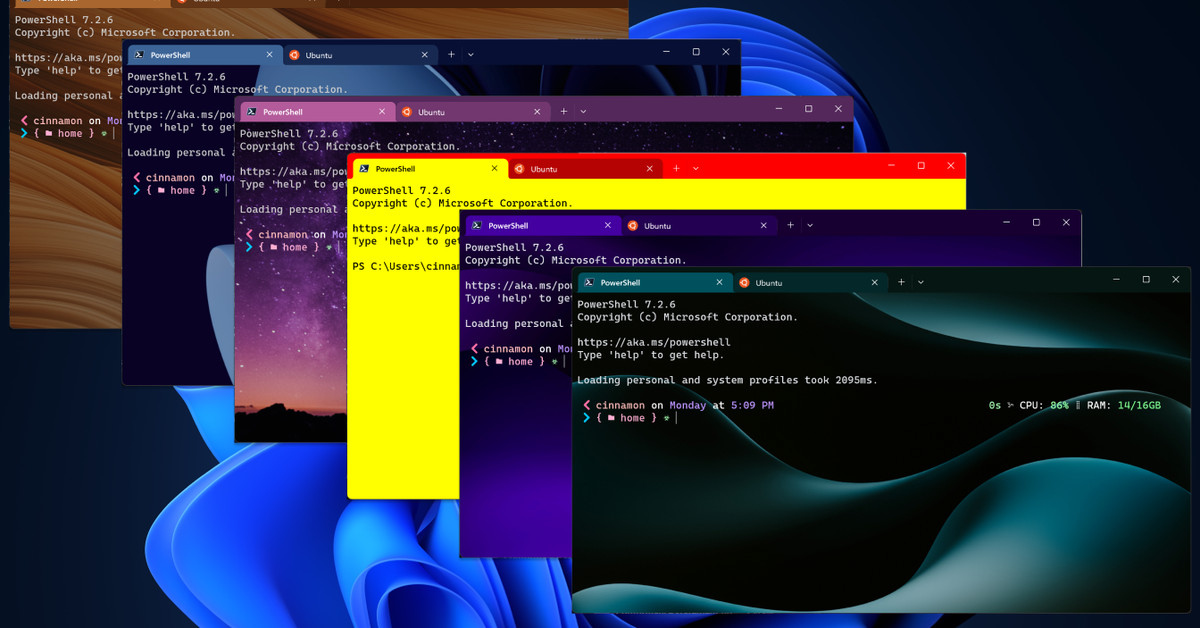This screenshot has height=628, width=1200.
Task: Add a new tab in the galaxy-background terminal window
Action: click(563, 111)
